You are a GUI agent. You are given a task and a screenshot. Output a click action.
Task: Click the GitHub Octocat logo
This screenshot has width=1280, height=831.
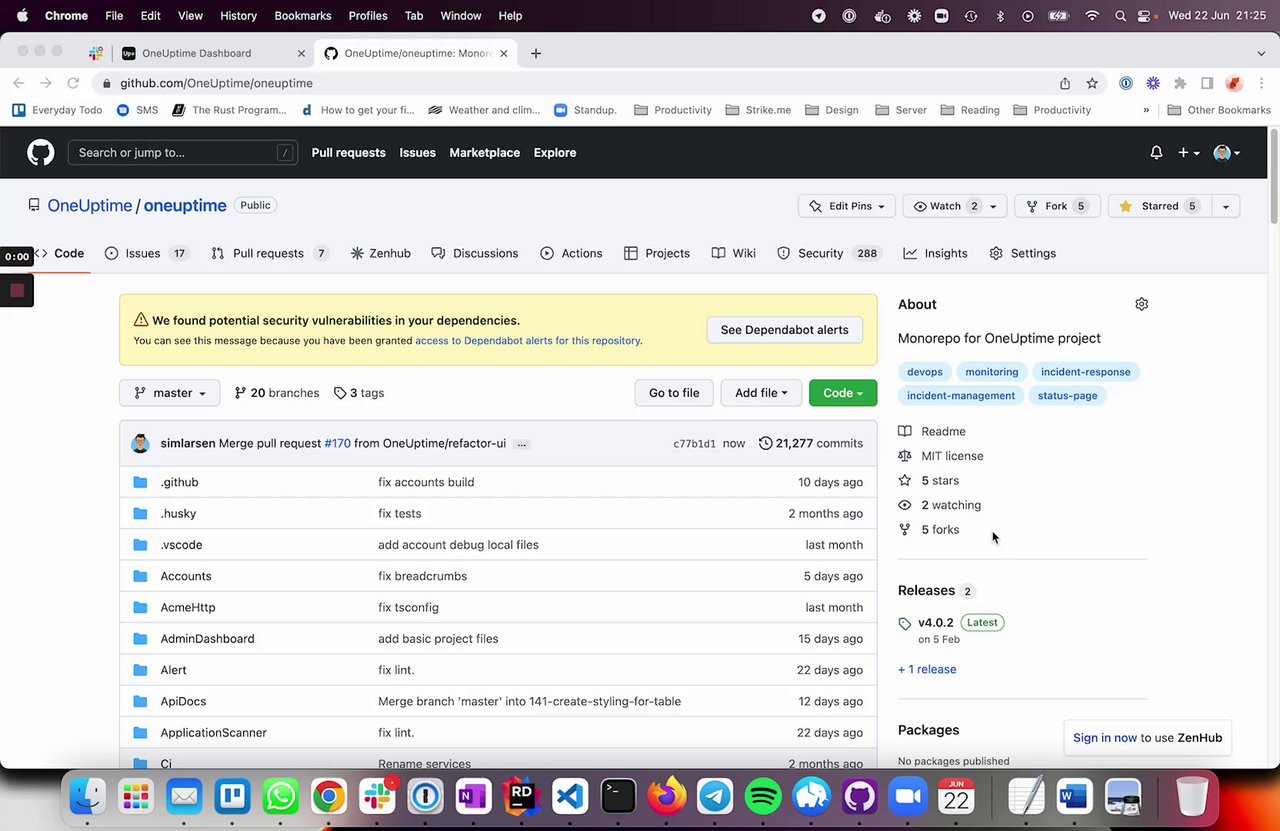click(x=40, y=152)
